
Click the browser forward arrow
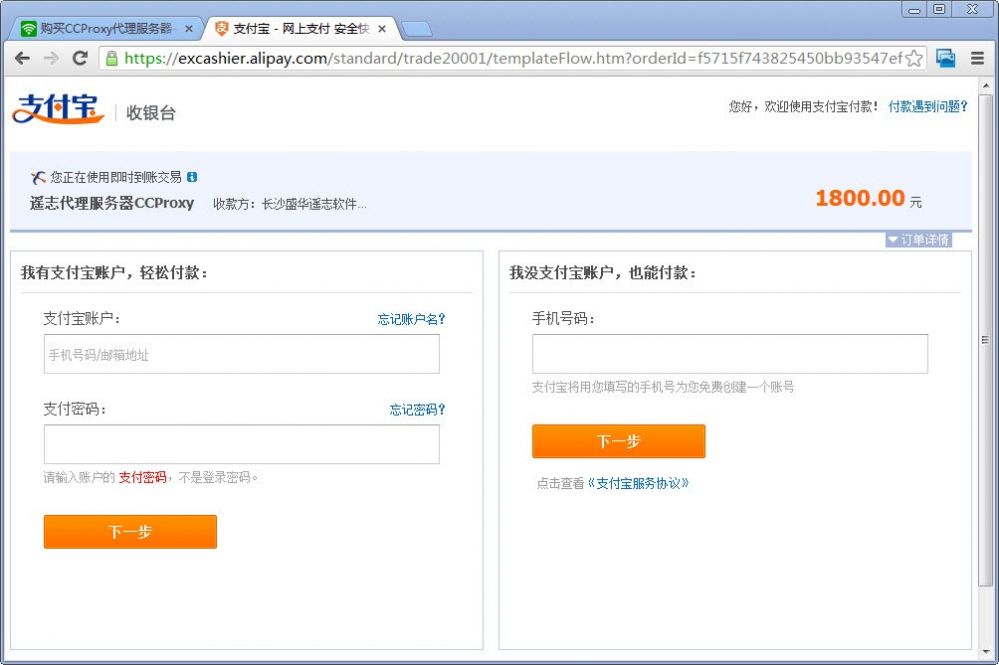click(x=51, y=58)
